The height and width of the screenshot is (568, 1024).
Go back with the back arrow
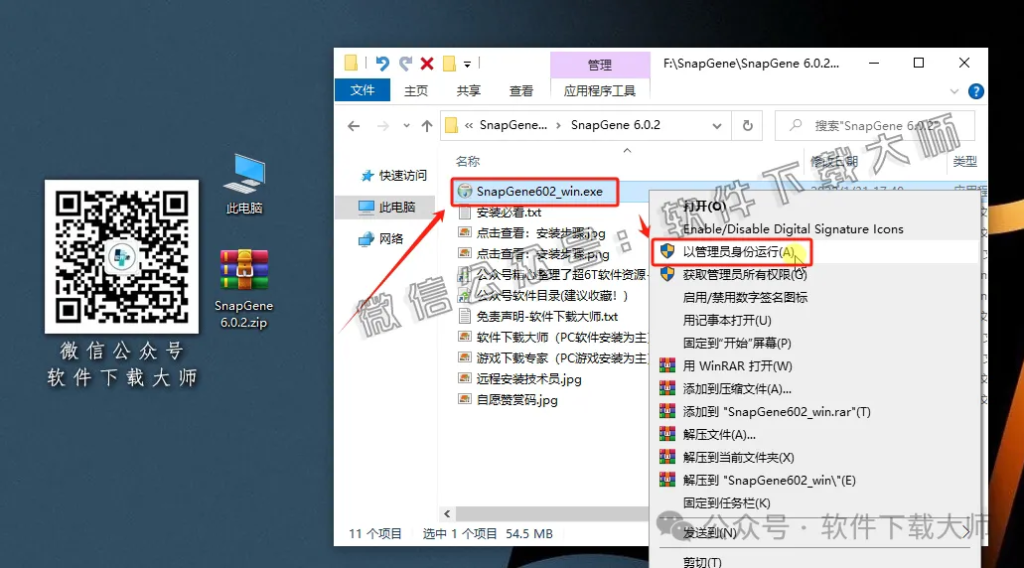pos(354,125)
